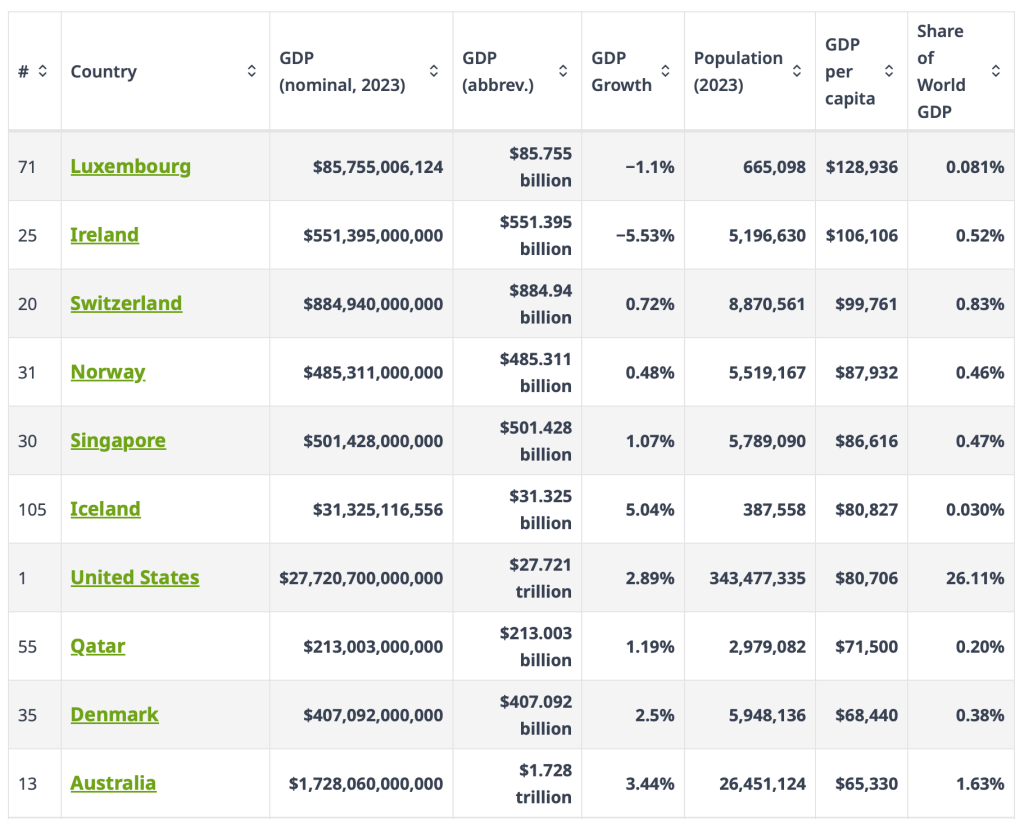Viewport: 1024px width, 819px height.
Task: Open the Luxembourg country link
Action: (130, 166)
